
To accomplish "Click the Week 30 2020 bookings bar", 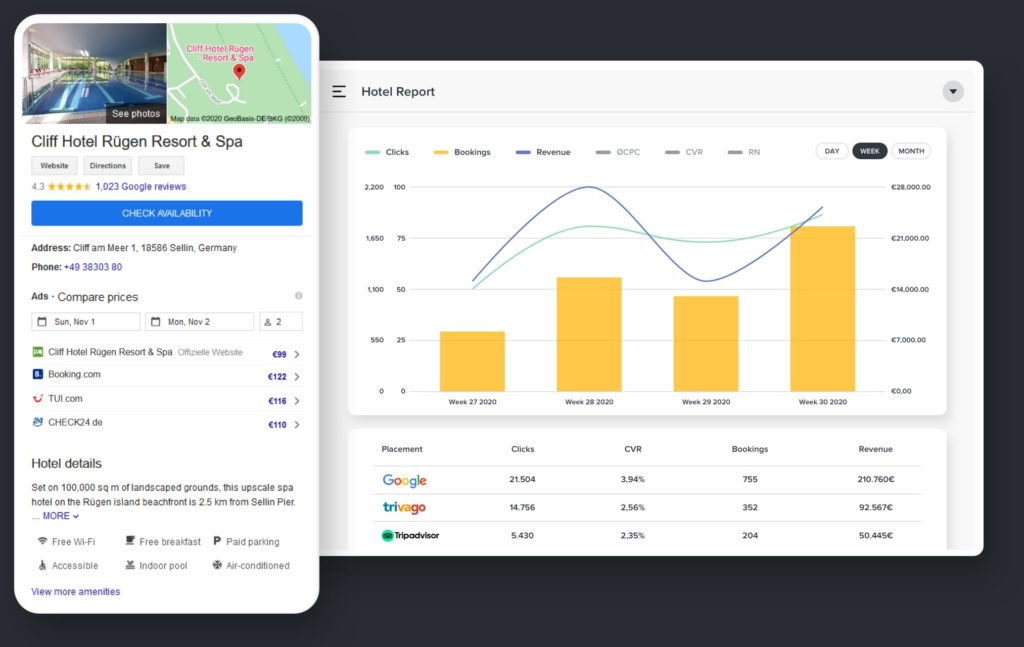I will coord(822,308).
